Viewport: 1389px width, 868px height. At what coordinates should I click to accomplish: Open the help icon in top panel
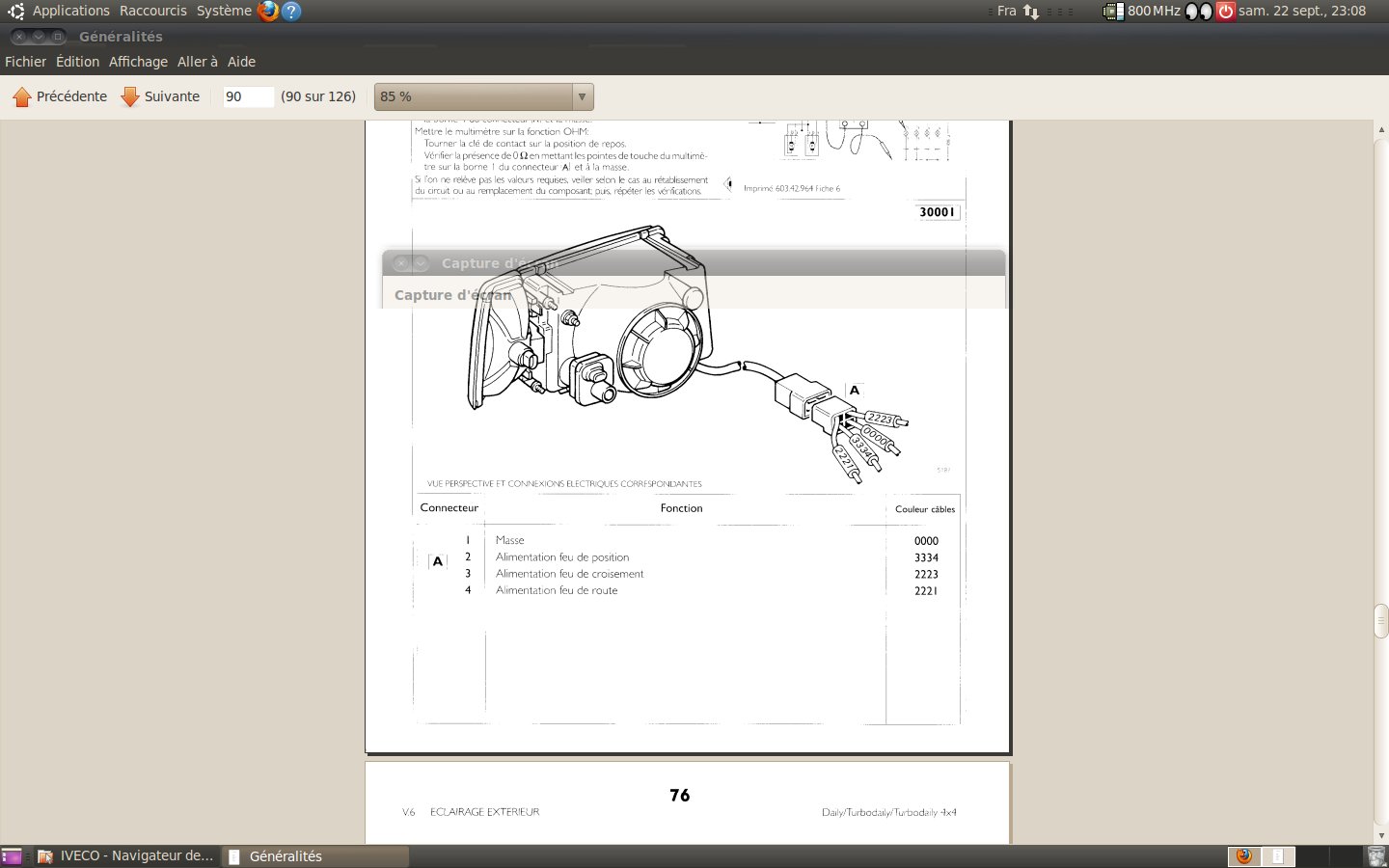click(291, 12)
